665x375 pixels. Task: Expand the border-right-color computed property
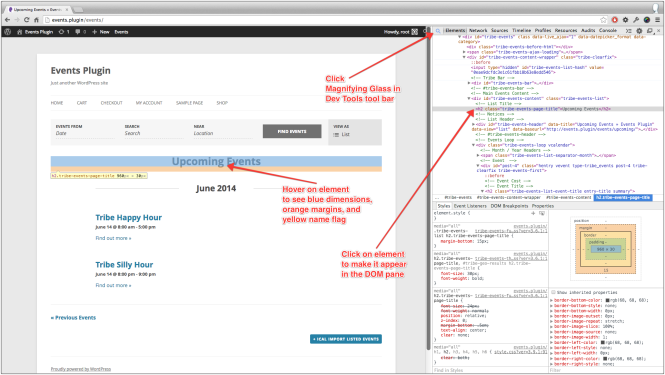[552, 359]
